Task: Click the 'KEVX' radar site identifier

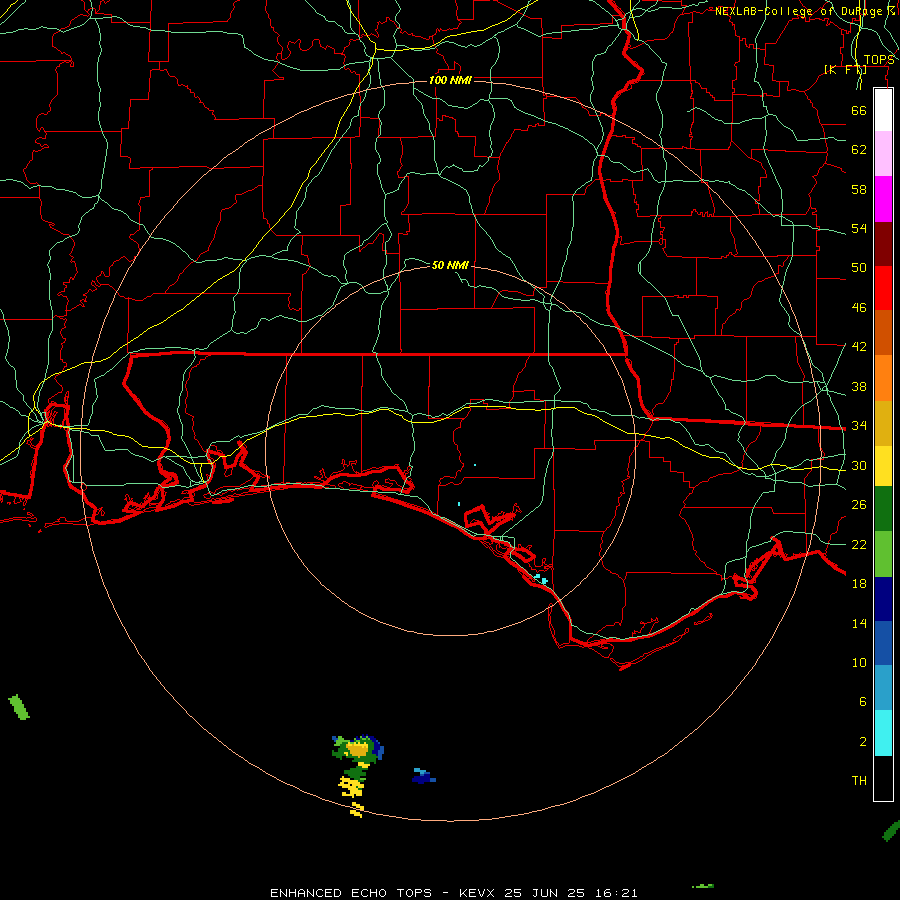Action: 476,893
